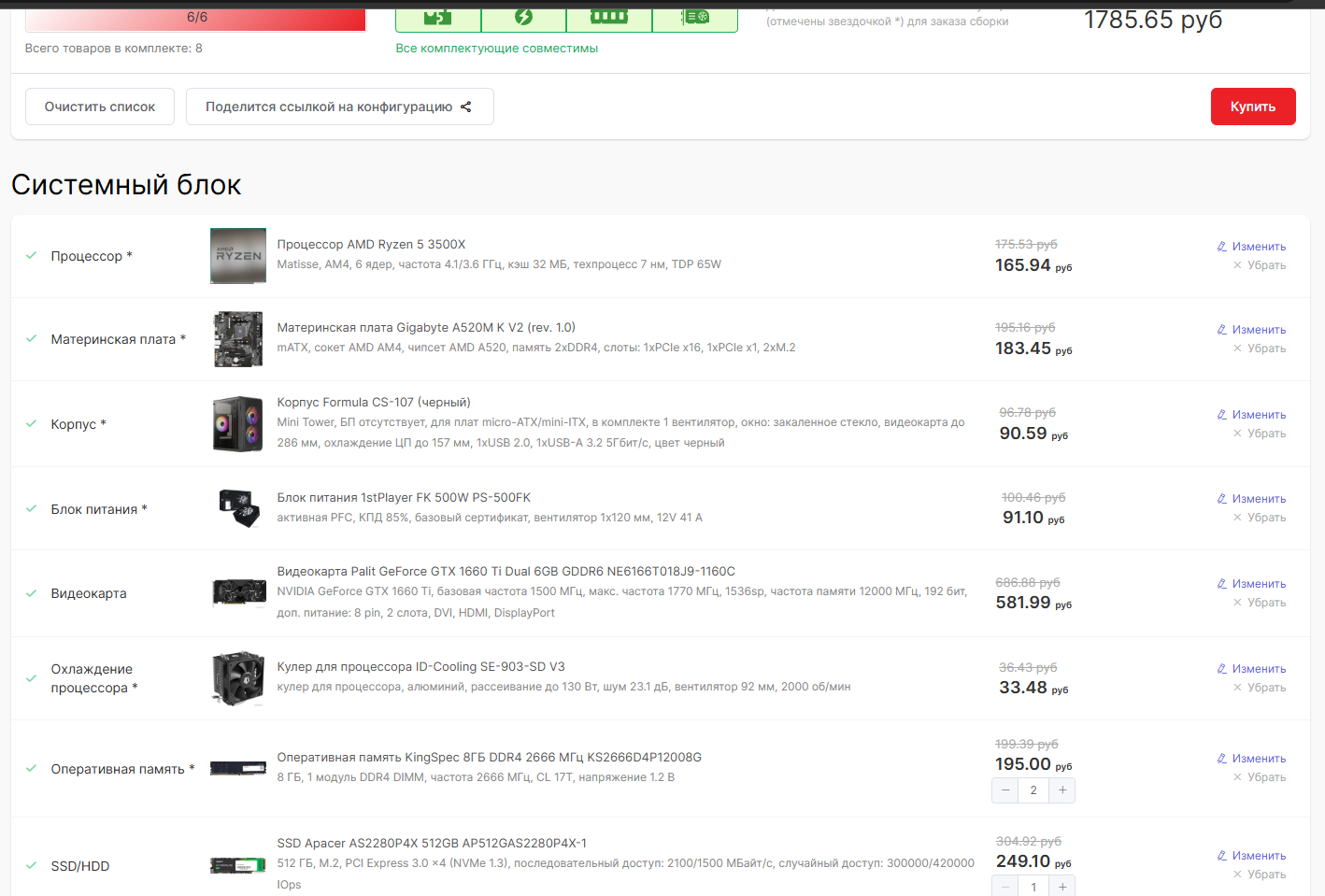Click Изменить in the Процессор row
The height and width of the screenshot is (896, 1325).
1251,247
